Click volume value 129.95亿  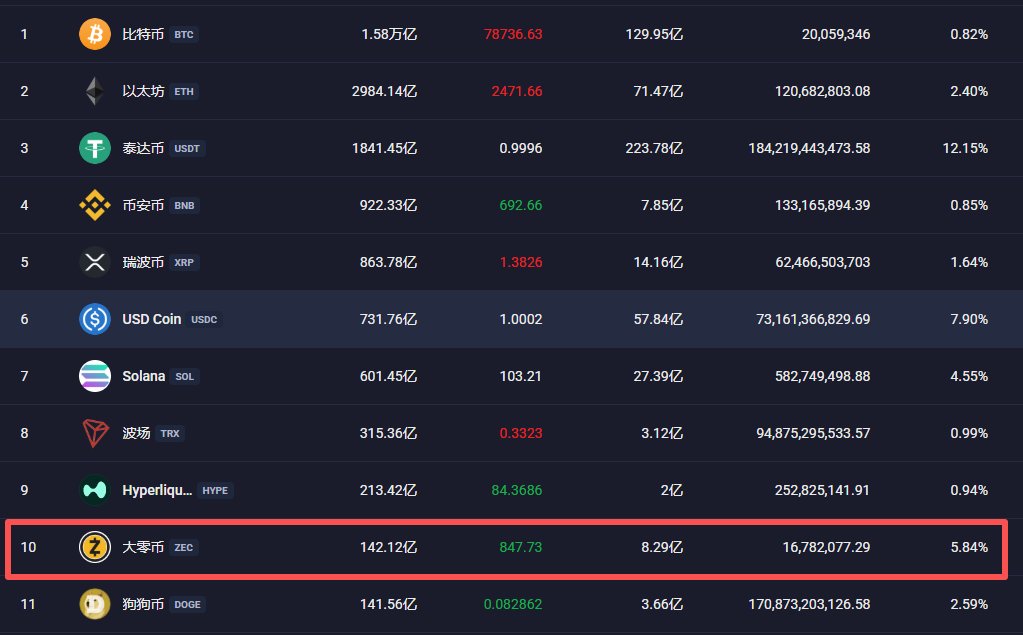click(654, 34)
